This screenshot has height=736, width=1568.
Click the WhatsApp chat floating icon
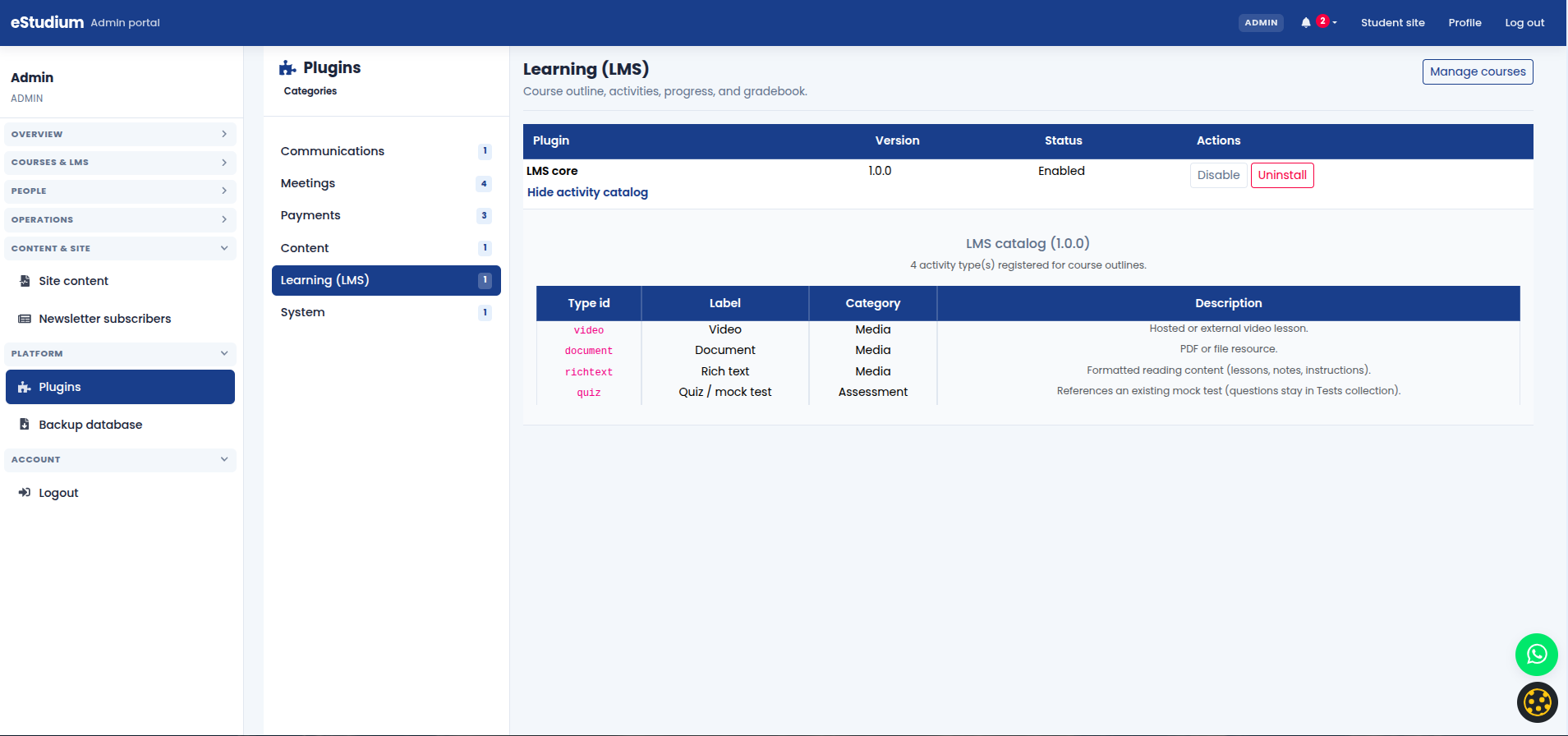pyautogui.click(x=1537, y=655)
